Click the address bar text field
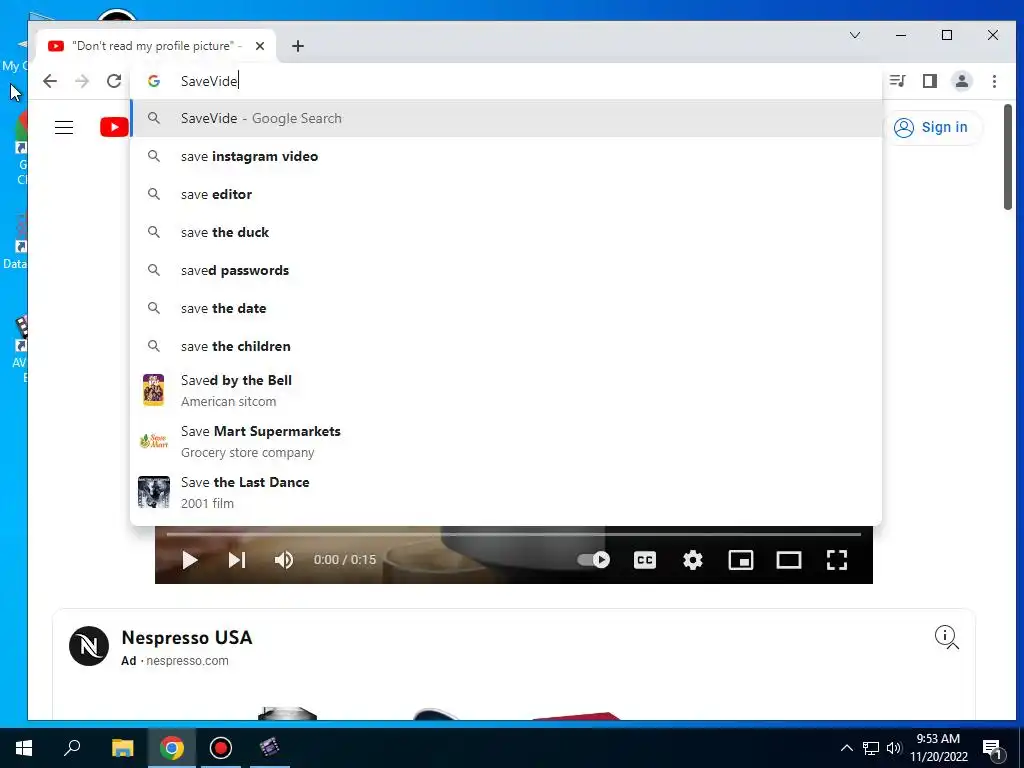Viewport: 1024px width, 768px height. click(x=506, y=81)
